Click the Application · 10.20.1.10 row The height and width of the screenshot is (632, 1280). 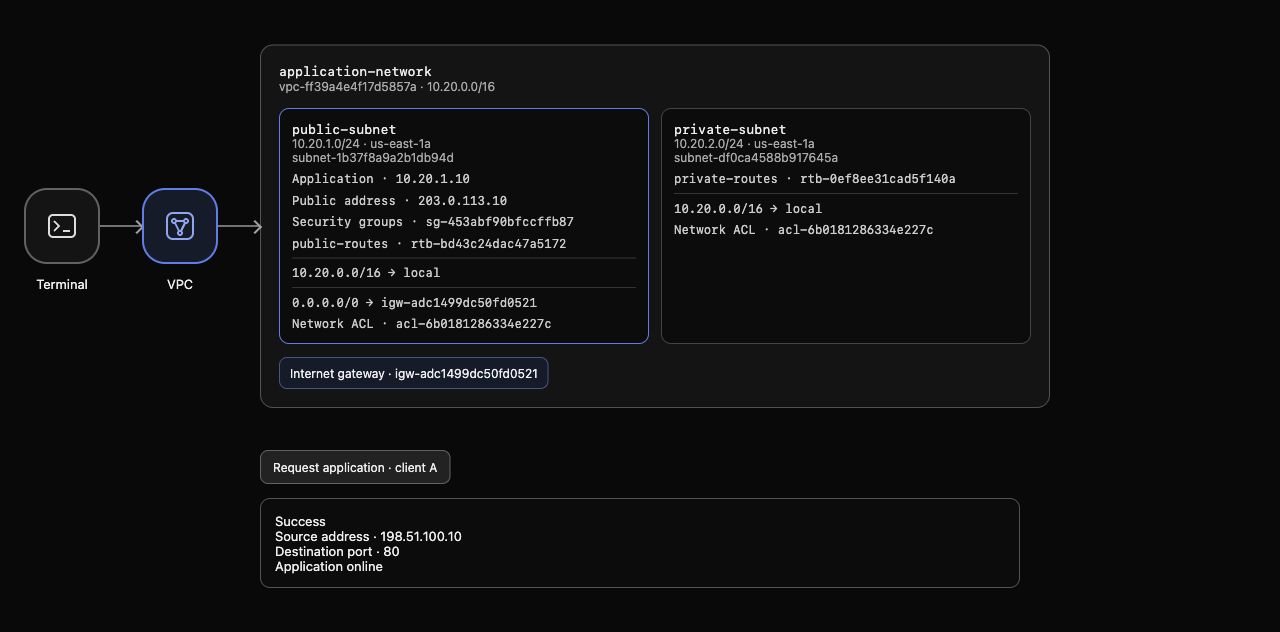pyautogui.click(x=381, y=179)
